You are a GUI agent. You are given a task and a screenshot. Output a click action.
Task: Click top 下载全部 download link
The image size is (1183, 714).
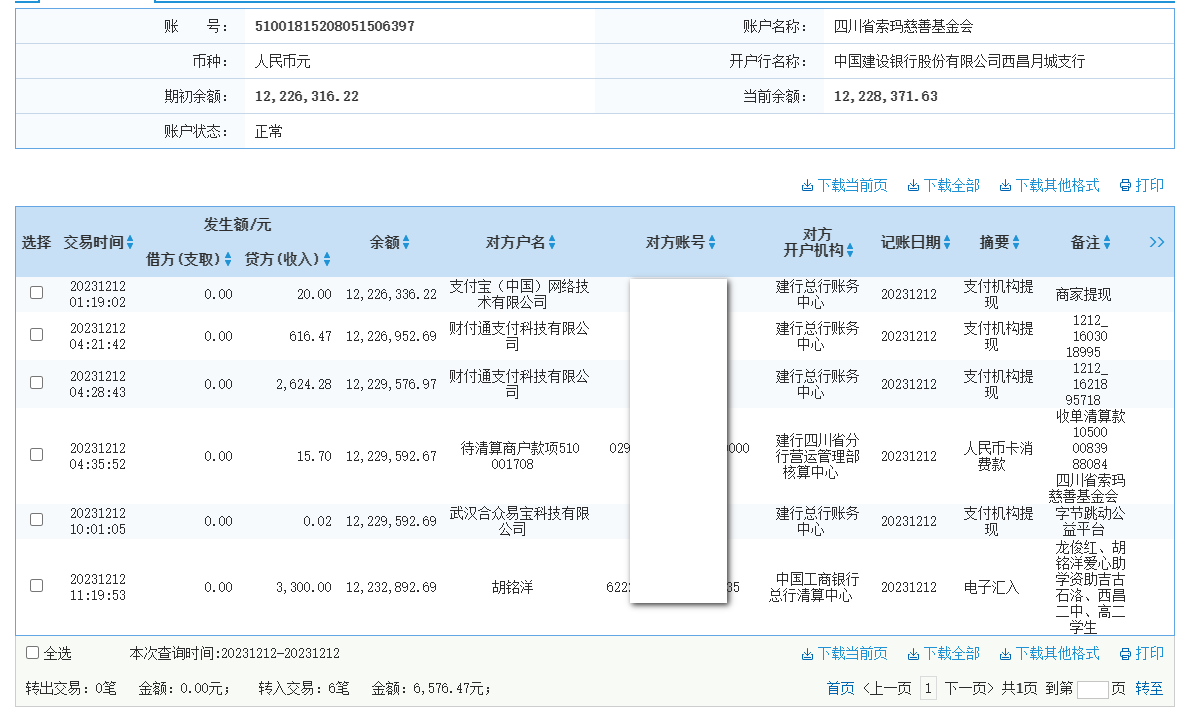943,186
